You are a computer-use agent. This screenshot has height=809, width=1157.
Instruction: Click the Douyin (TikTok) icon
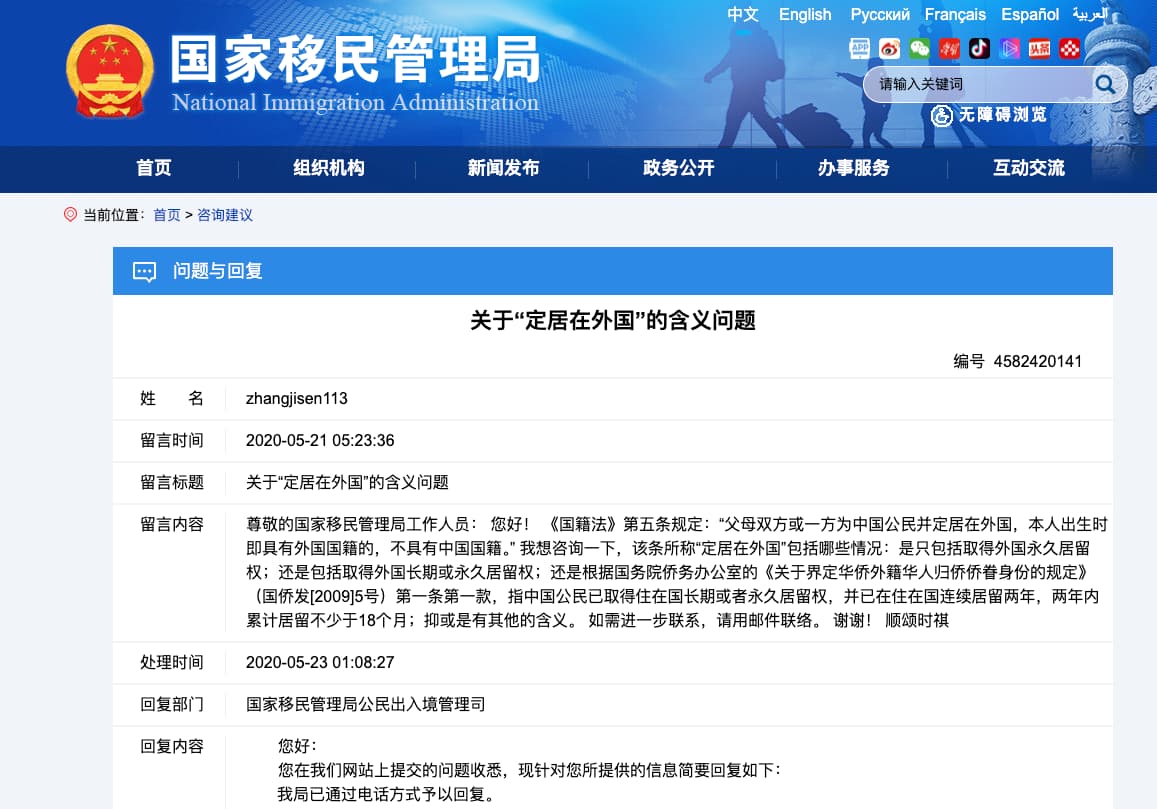[980, 48]
